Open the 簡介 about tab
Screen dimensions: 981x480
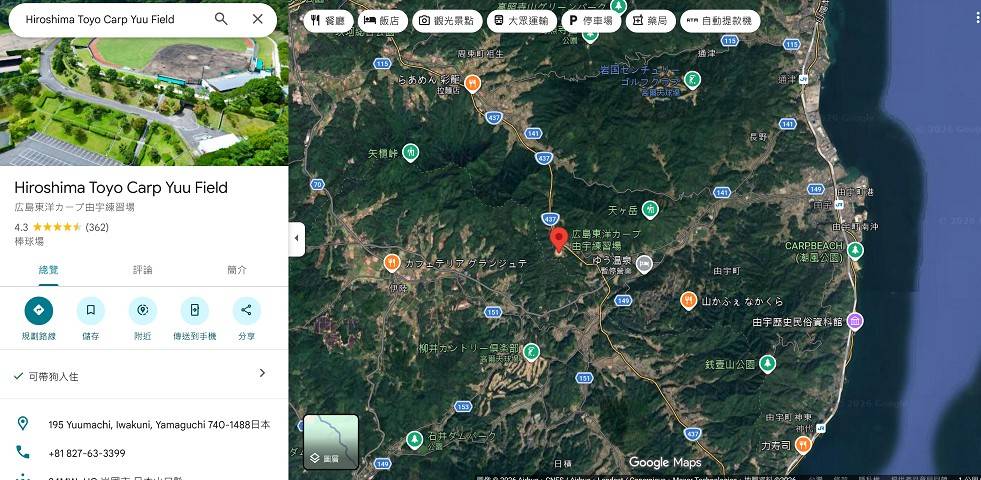pyautogui.click(x=237, y=270)
